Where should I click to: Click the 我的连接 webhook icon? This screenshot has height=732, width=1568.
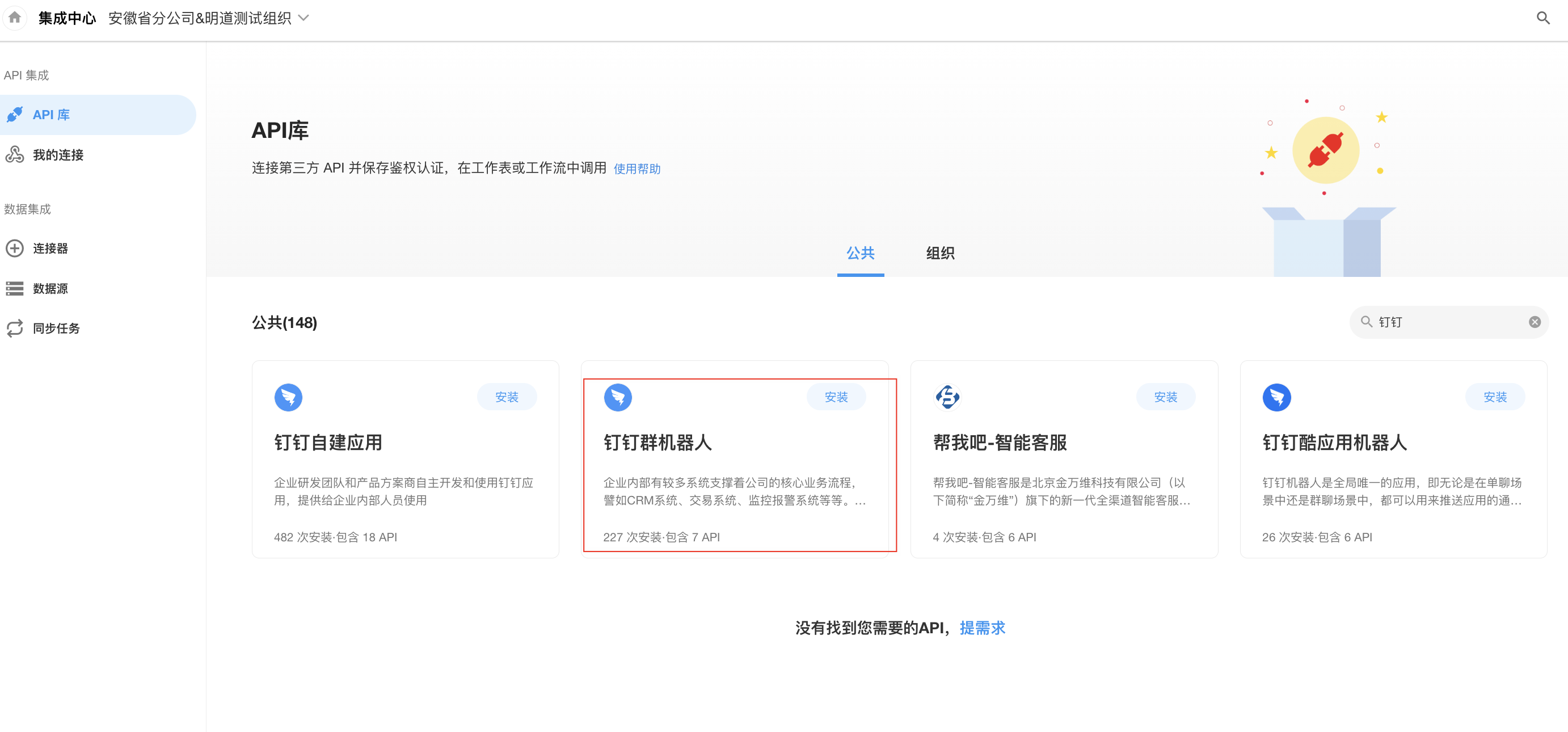click(x=15, y=155)
